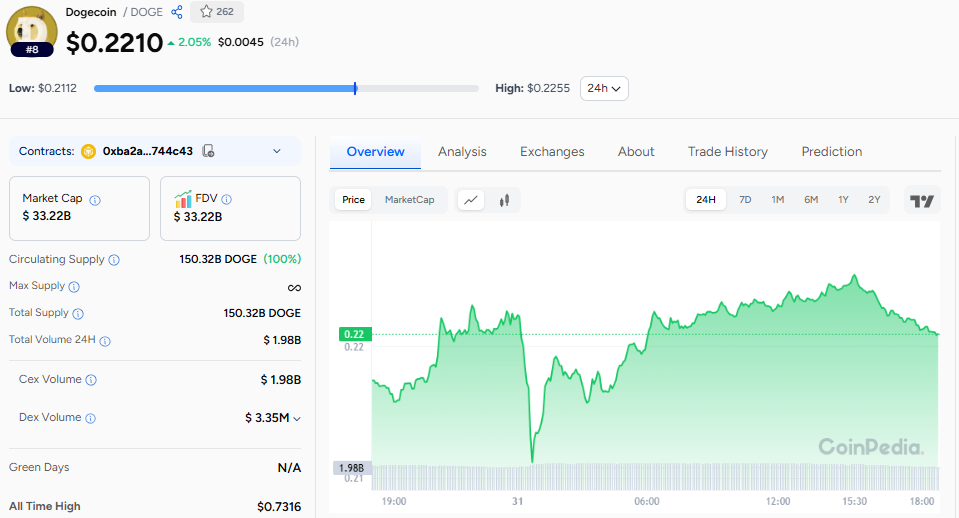Image resolution: width=959 pixels, height=518 pixels.
Task: Select 7D chart timeframe
Action: point(745,200)
